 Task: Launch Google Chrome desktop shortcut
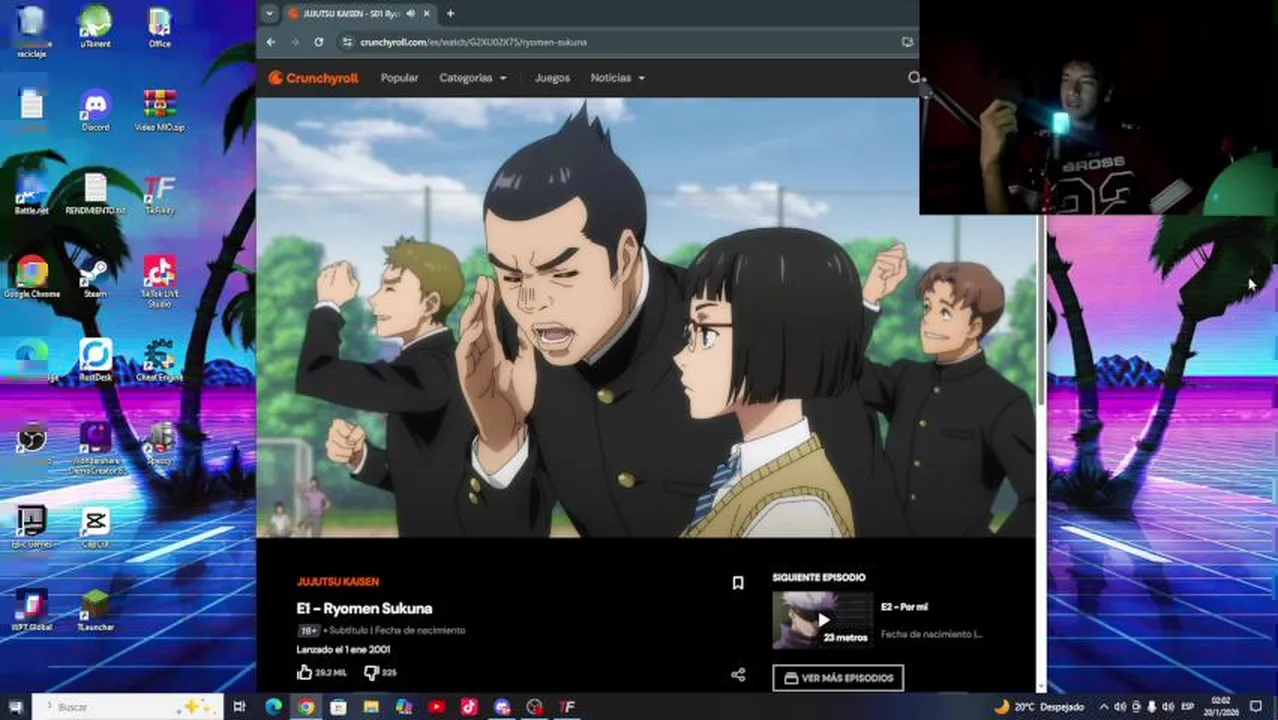[32, 277]
